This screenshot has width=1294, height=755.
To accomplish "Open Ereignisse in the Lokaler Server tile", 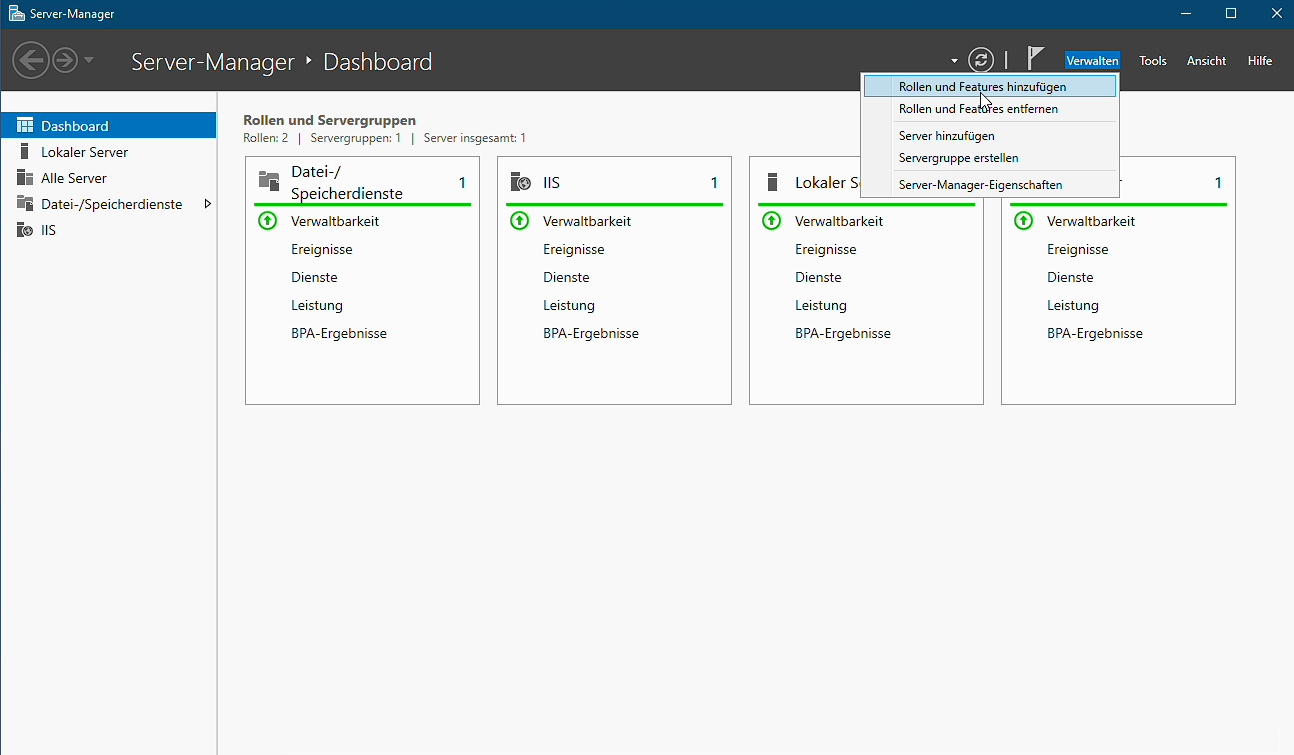I will pos(826,249).
